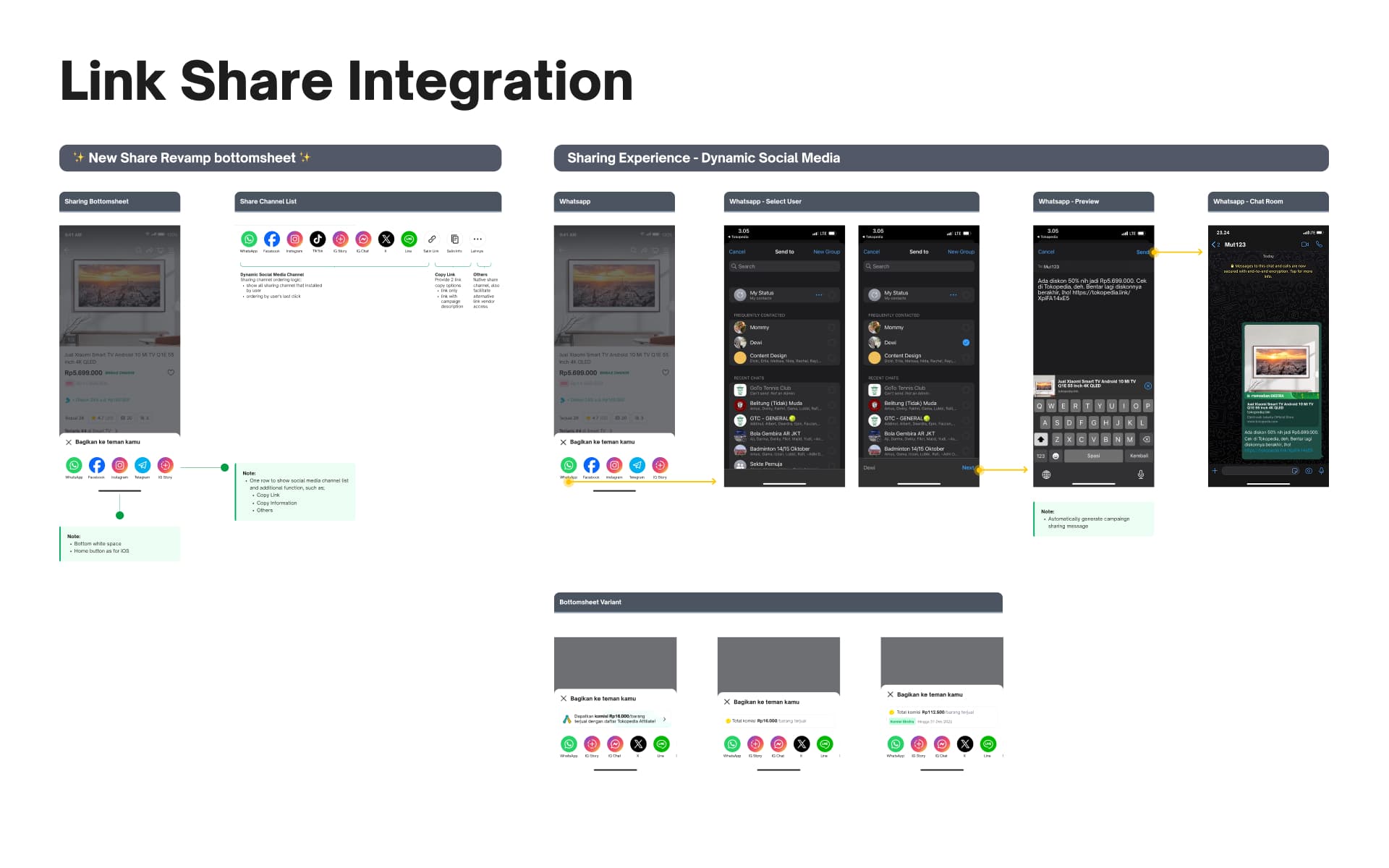The width and height of the screenshot is (1389, 868).
Task: Open the Lainnya three-dot option
Action: pyautogui.click(x=477, y=239)
